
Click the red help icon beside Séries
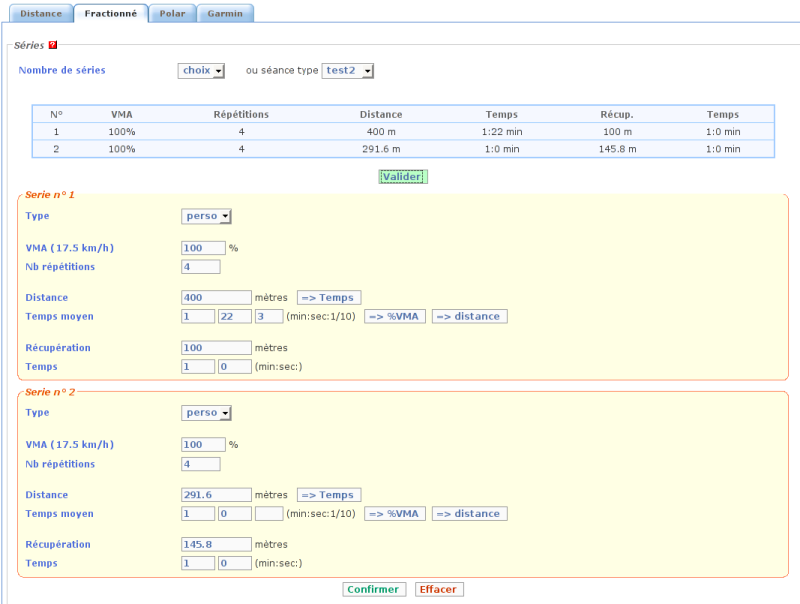point(53,45)
